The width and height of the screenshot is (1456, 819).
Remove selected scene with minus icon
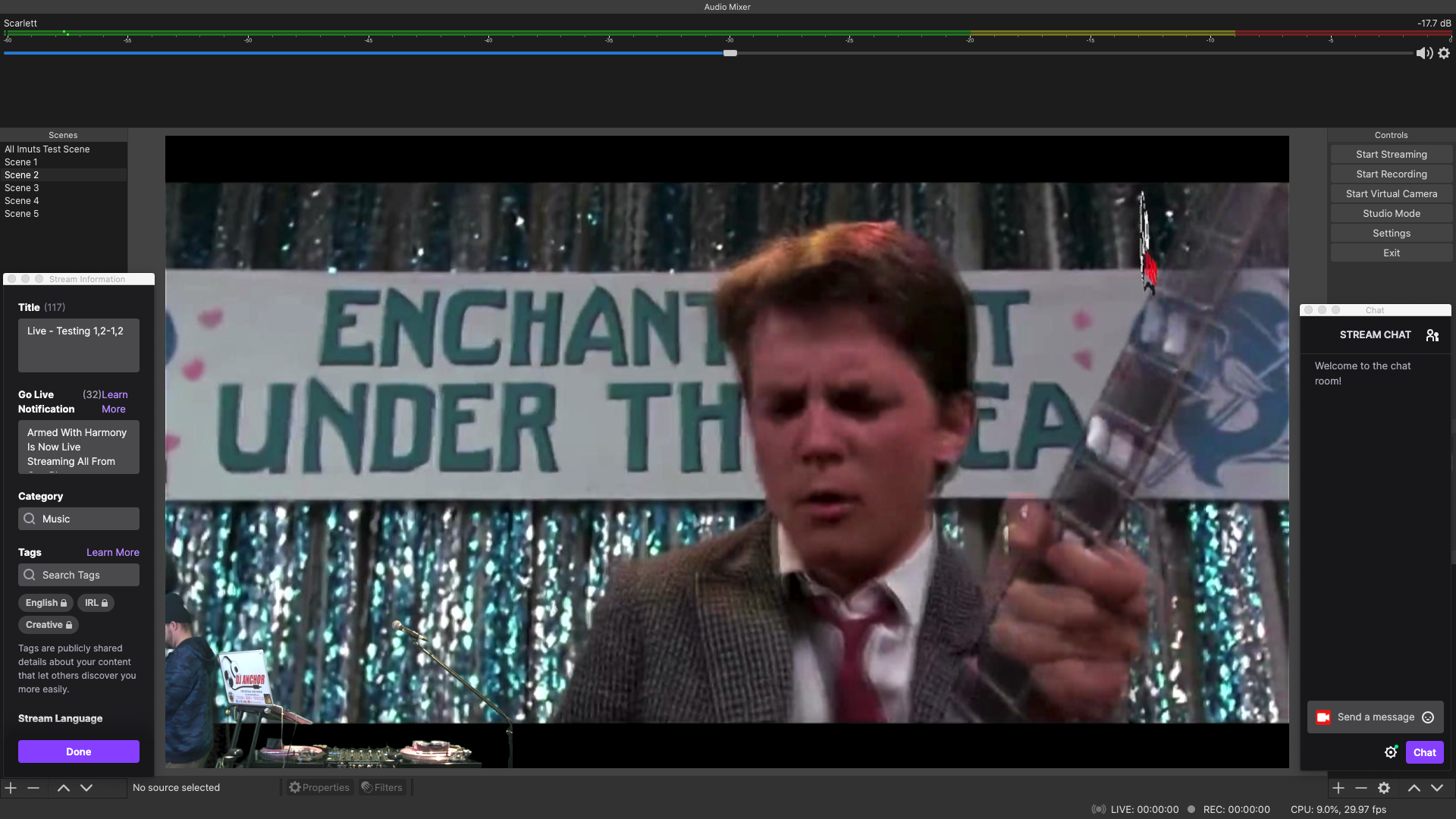click(33, 788)
